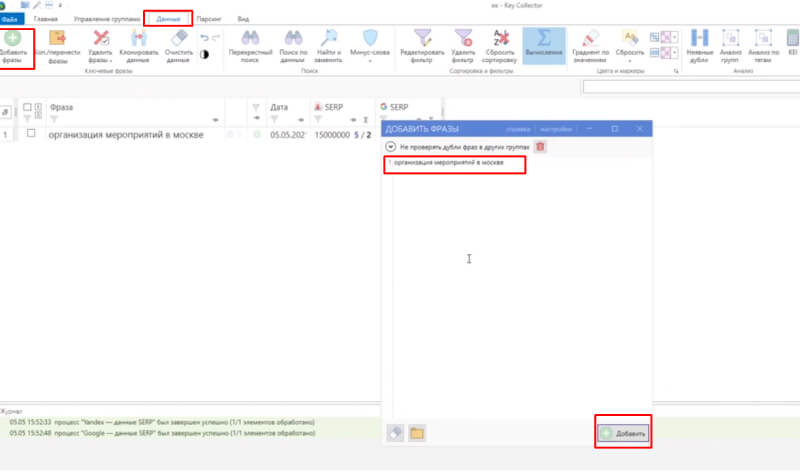Screen dimensions: 800x471
Task: Click the trash icon in Добавить фразы dialog
Action: [x=540, y=147]
